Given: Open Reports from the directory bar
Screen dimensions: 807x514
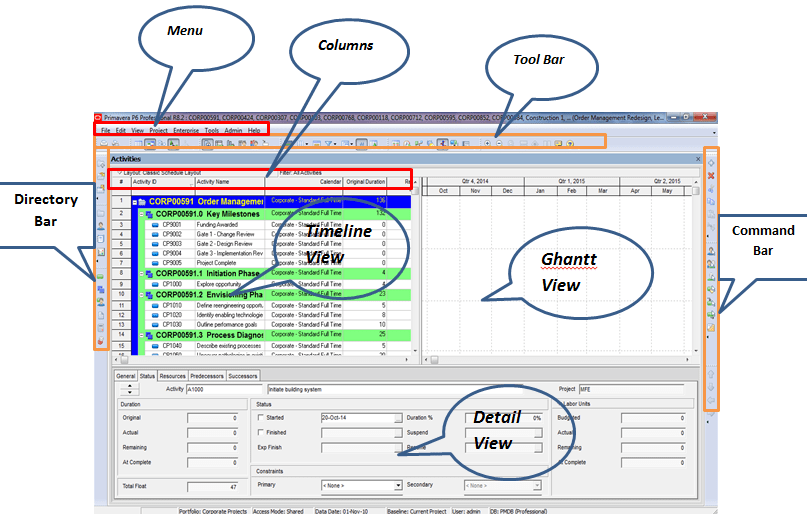Looking at the screenshot, I should 101,239.
